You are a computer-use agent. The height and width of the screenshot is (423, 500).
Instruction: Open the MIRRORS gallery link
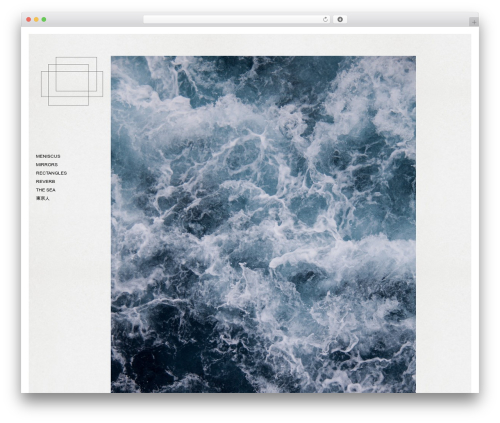pyautogui.click(x=47, y=165)
